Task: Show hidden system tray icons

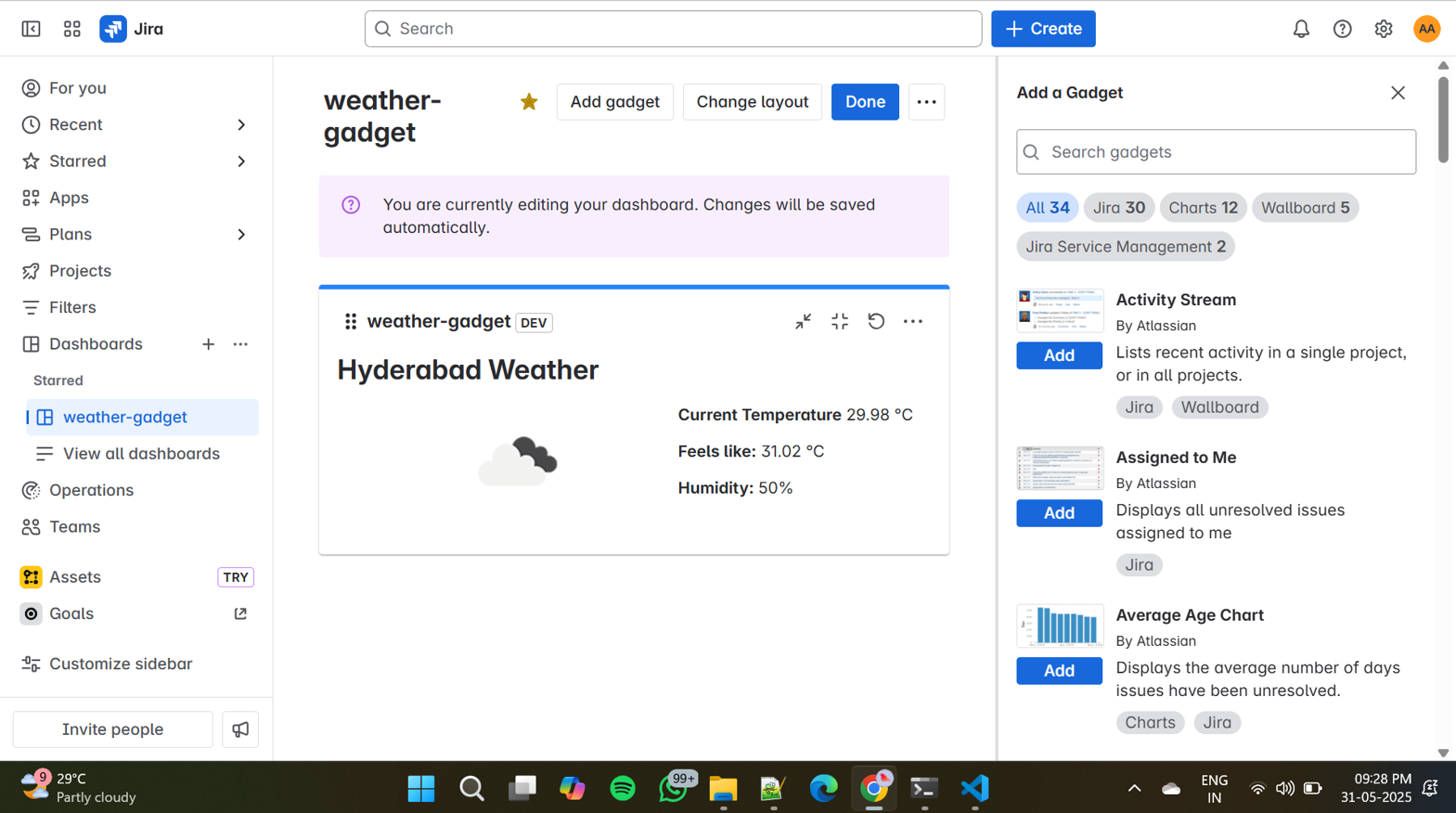Action: click(x=1134, y=789)
